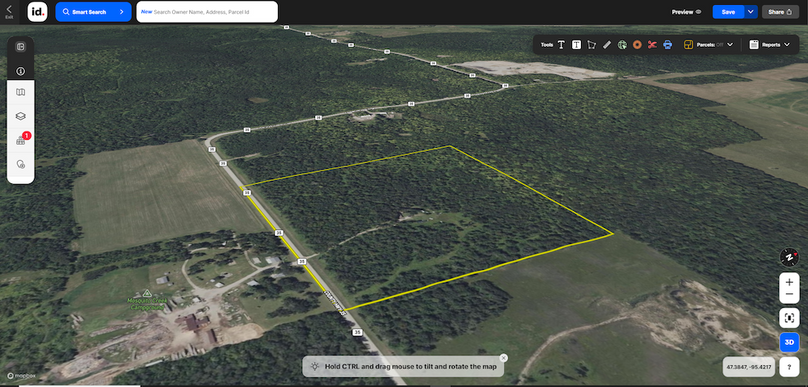Open the layers panel from sidebar
808x387 pixels.
point(21,116)
